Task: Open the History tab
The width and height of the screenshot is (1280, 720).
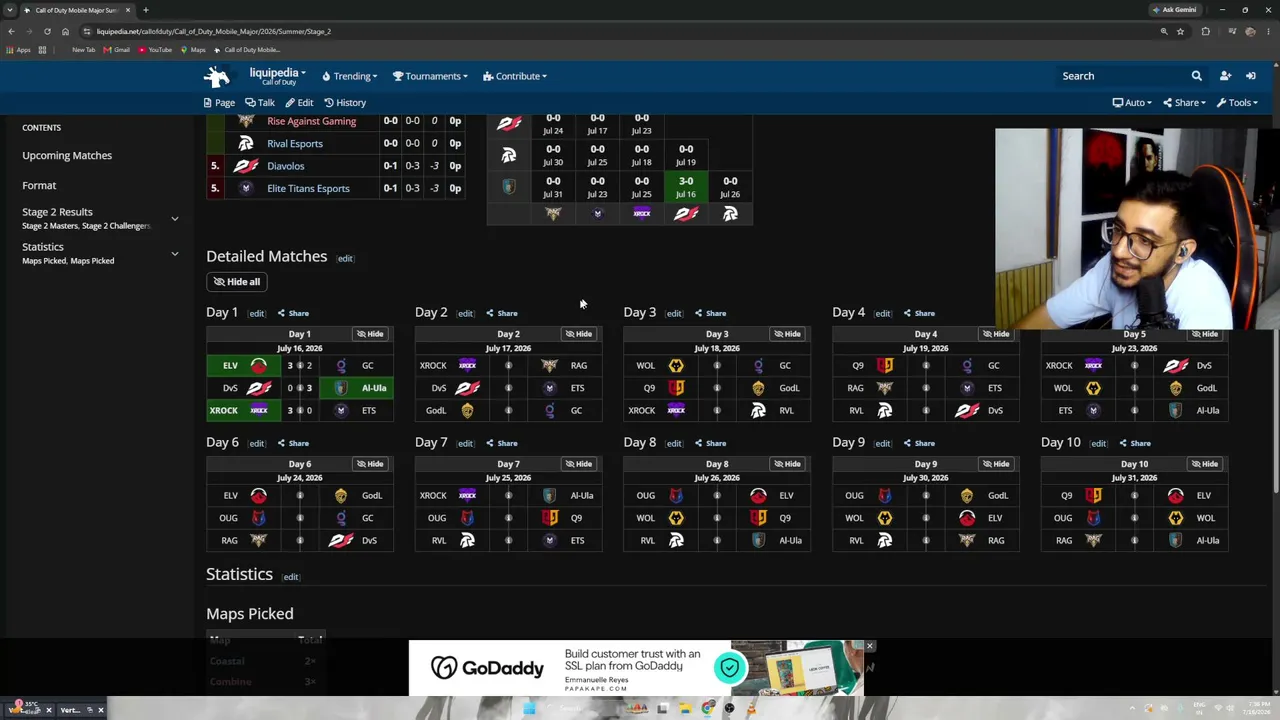Action: (344, 103)
